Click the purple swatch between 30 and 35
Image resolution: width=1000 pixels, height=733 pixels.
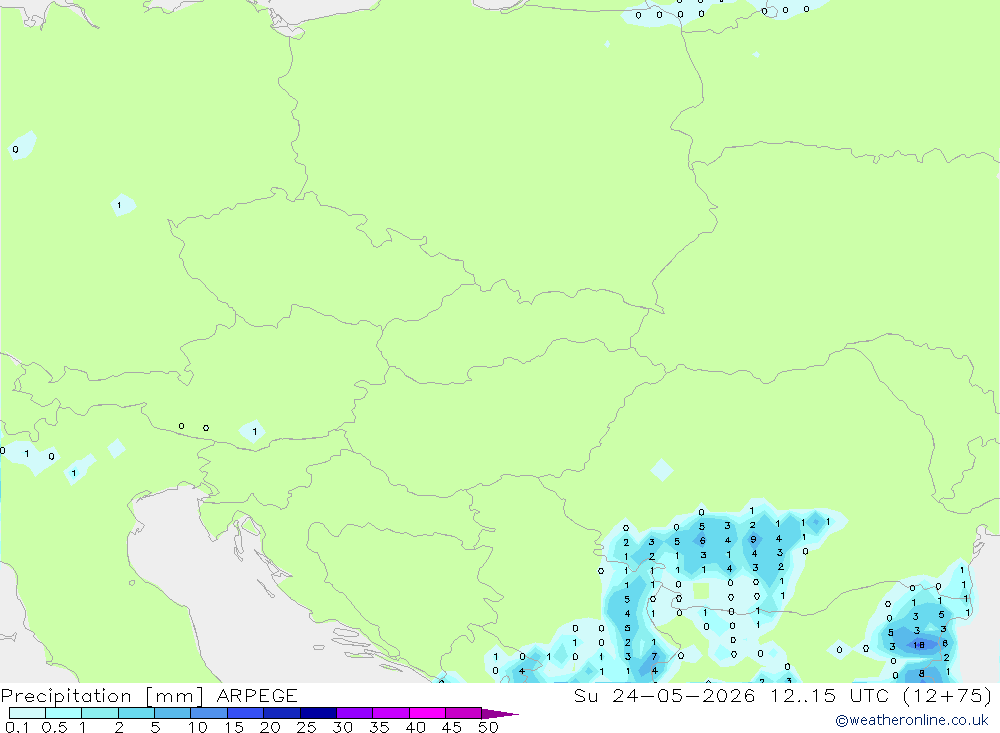355,713
